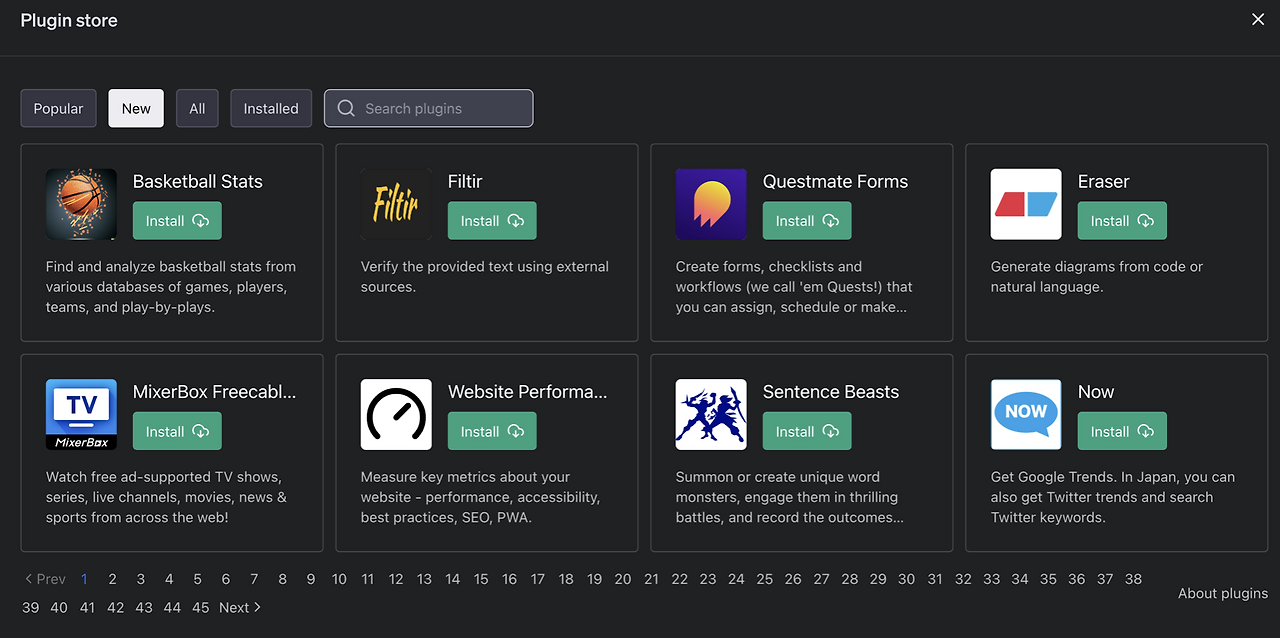Install the Eraser plugin
This screenshot has height=638, width=1280.
[x=1122, y=221]
